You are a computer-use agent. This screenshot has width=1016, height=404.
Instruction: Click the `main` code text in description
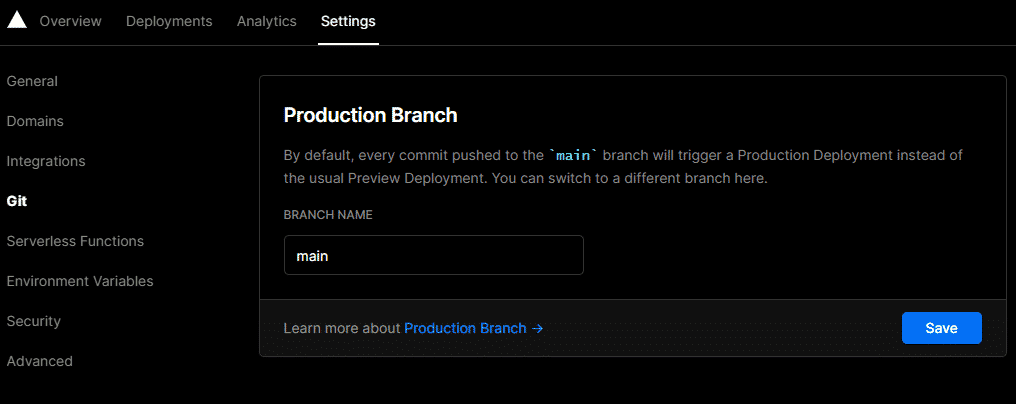(x=575, y=156)
